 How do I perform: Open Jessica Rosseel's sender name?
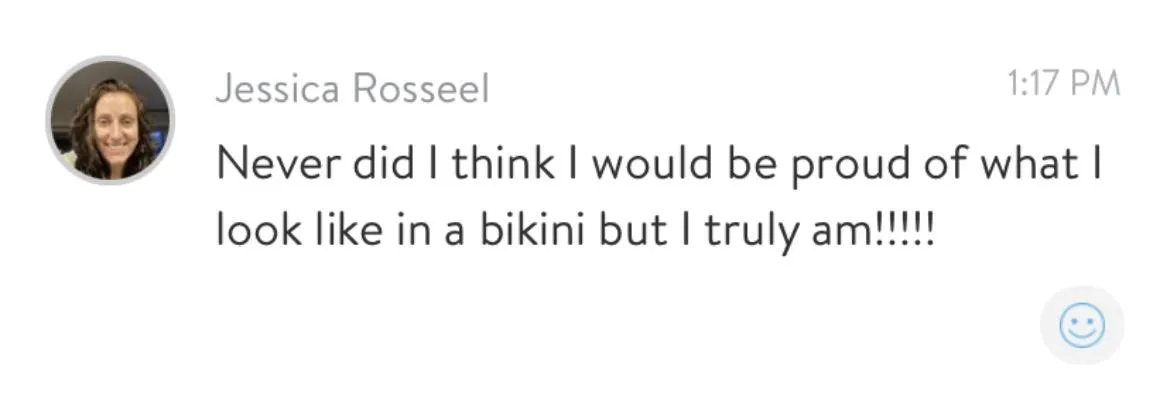point(352,90)
